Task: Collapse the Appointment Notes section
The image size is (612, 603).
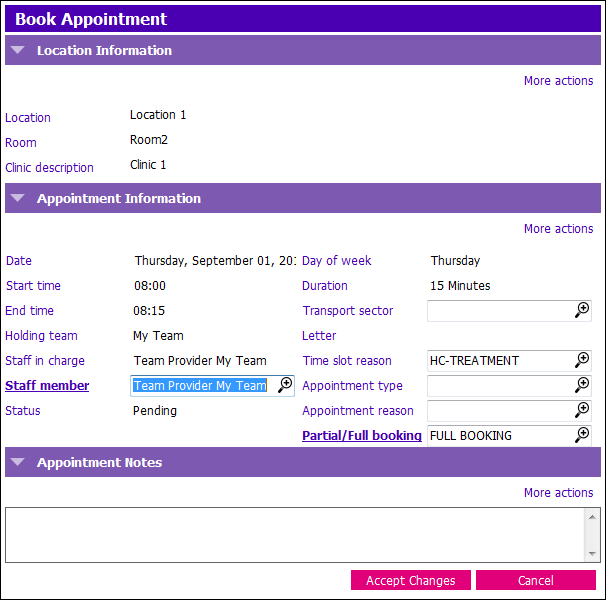Action: click(18, 462)
